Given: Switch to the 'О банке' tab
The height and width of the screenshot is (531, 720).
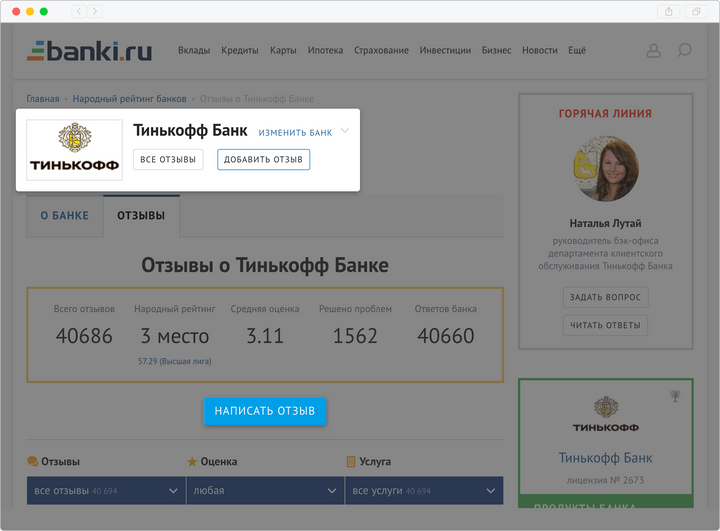Looking at the screenshot, I should point(65,215).
